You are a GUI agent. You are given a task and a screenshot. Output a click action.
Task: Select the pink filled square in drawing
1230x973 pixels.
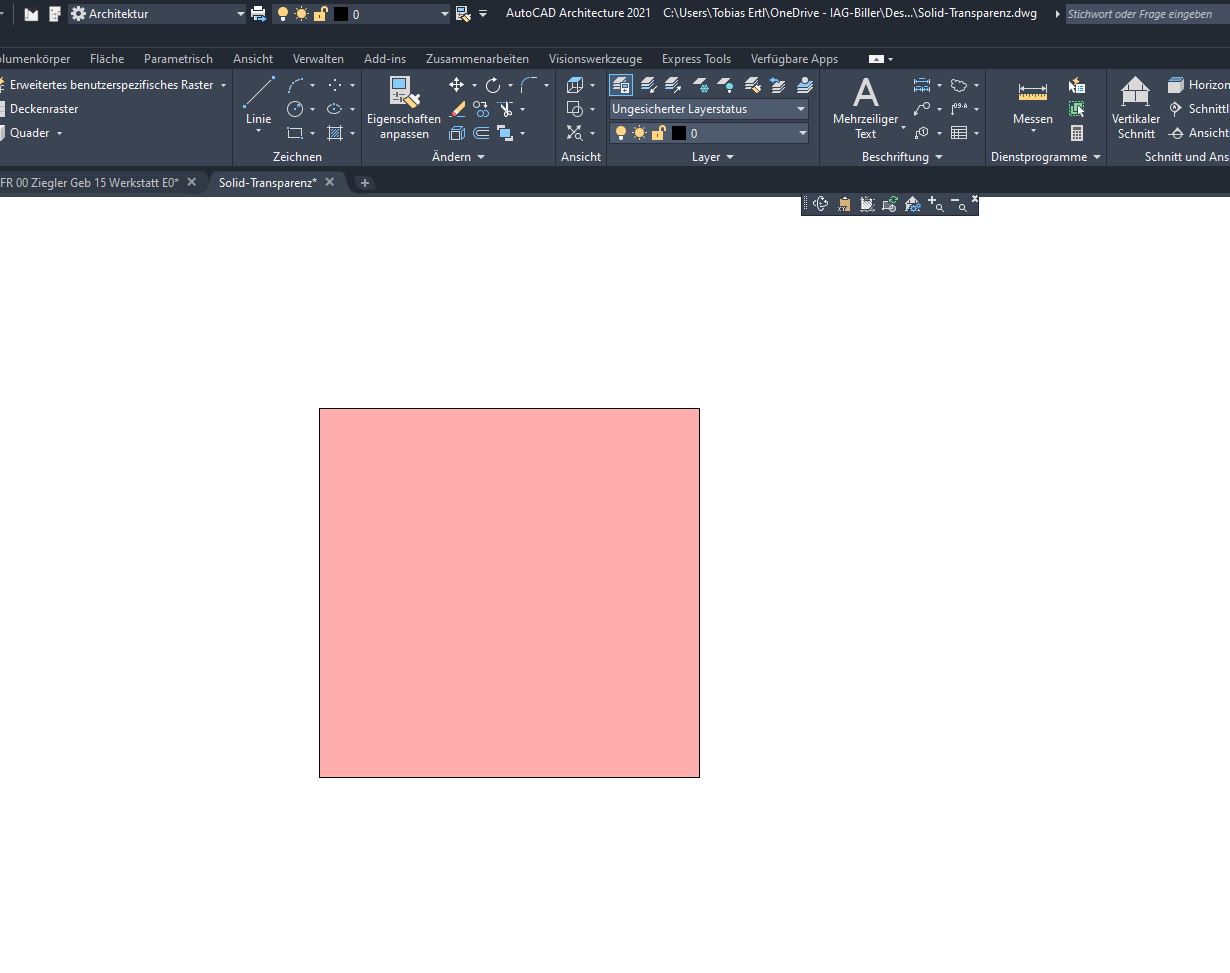(509, 592)
